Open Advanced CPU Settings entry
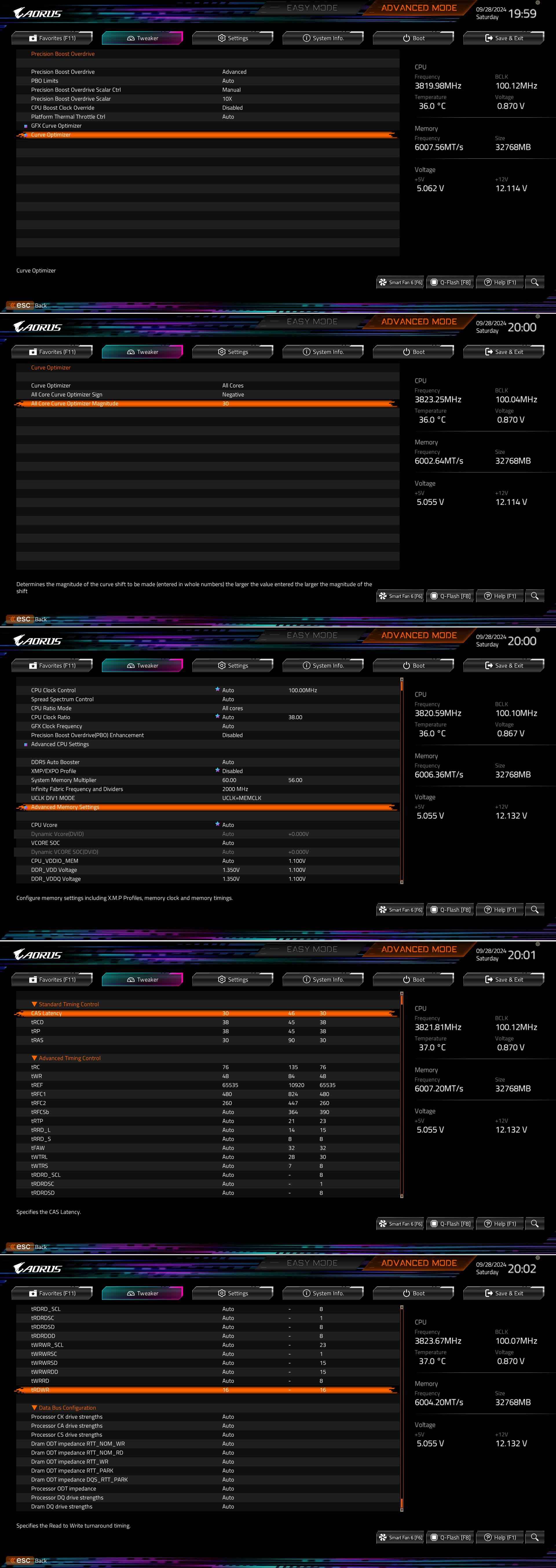556x1568 pixels. 60,744
